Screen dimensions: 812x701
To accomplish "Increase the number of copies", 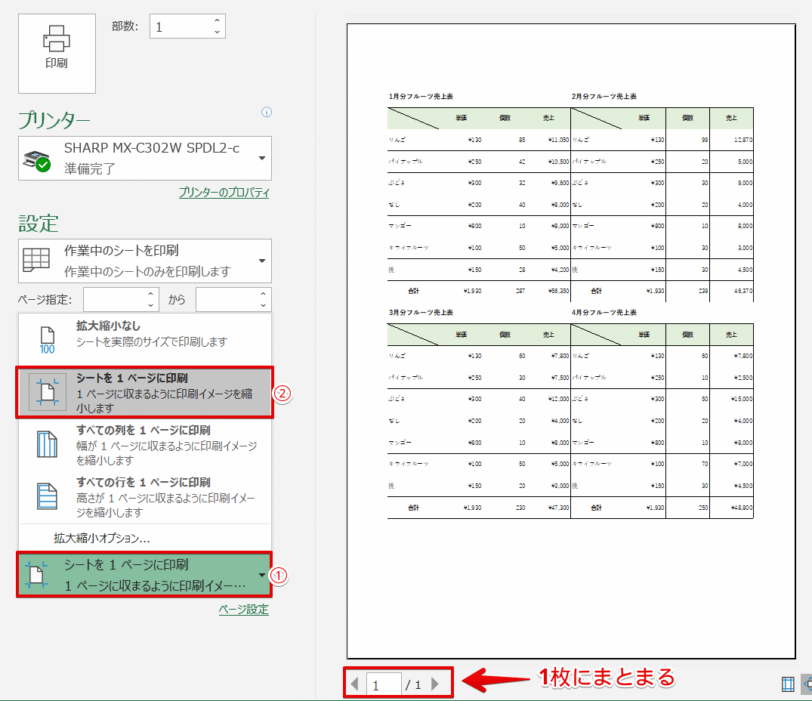I will click(x=218, y=20).
